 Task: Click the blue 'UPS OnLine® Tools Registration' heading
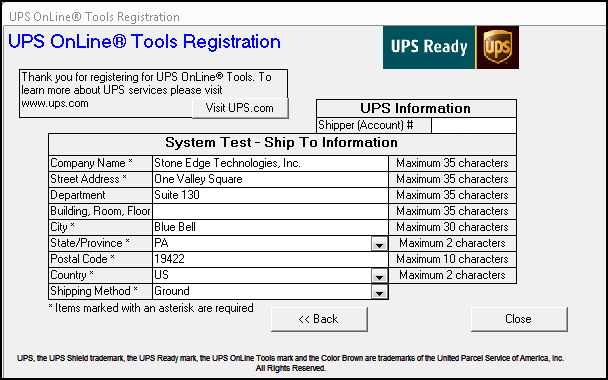pyautogui.click(x=144, y=41)
